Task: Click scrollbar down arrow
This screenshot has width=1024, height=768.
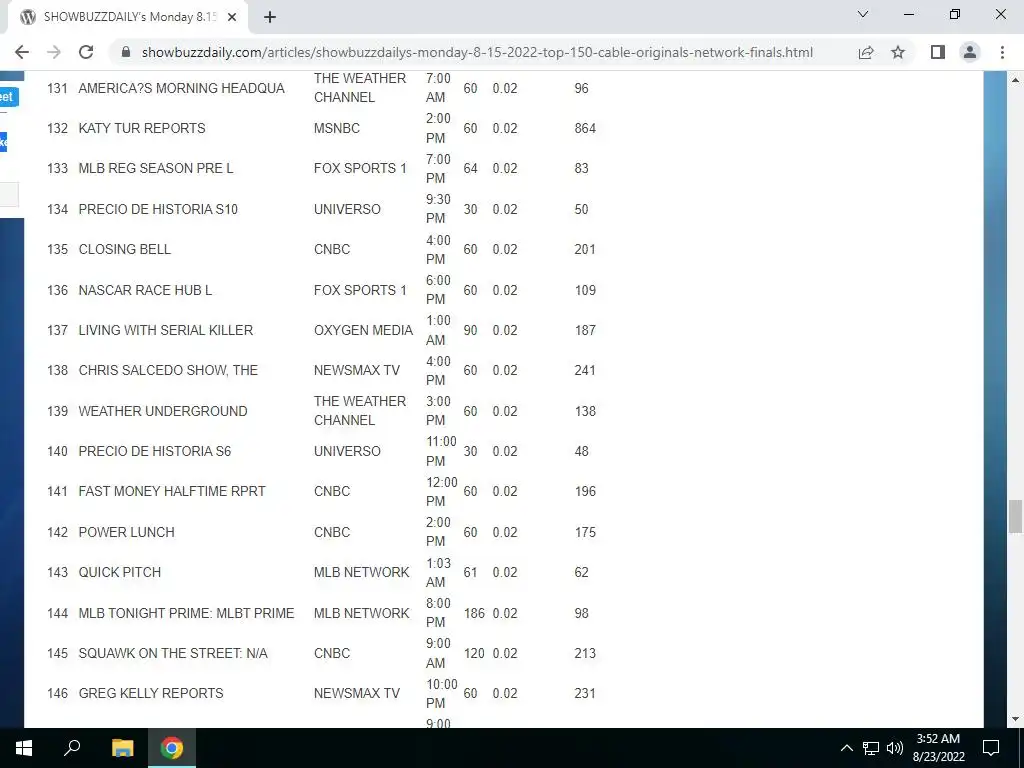Action: (x=1015, y=720)
